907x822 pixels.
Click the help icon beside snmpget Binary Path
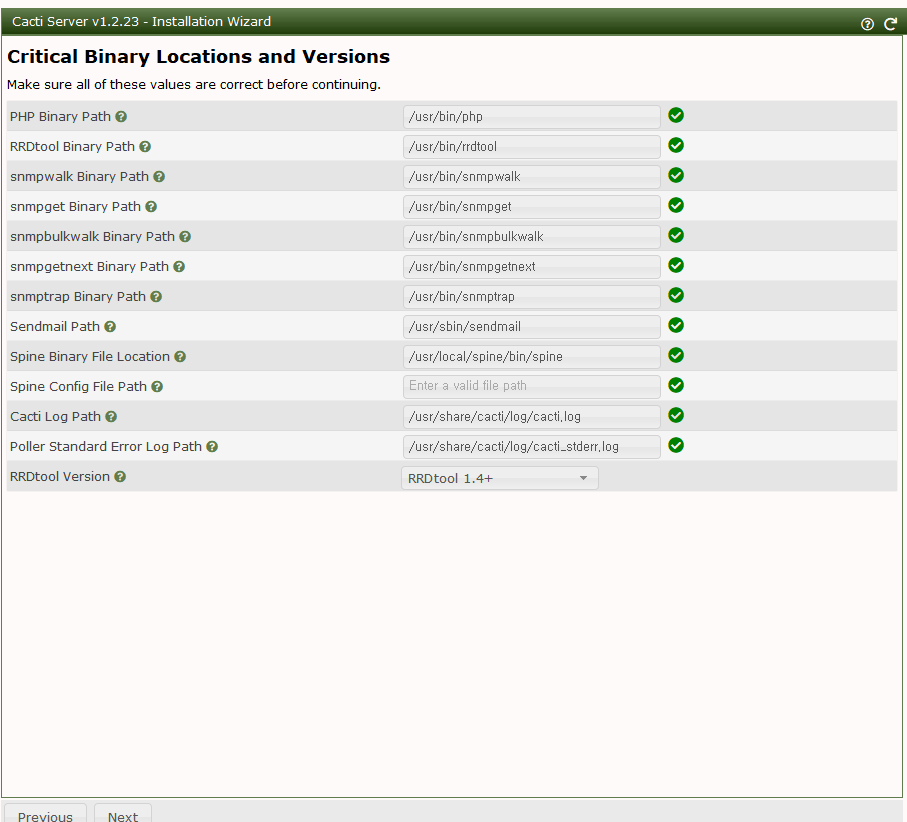(x=151, y=207)
